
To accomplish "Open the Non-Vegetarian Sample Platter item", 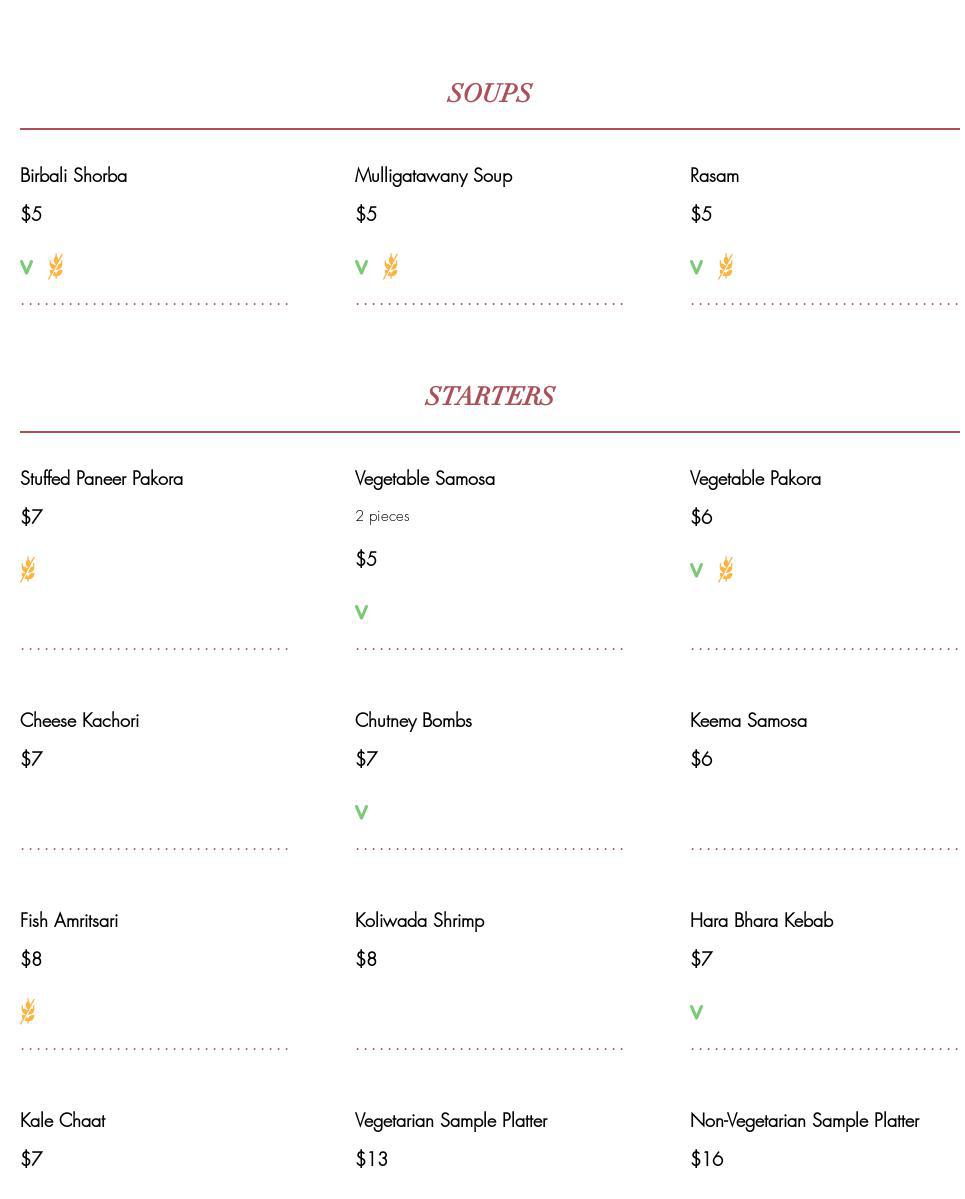I will tap(804, 1121).
